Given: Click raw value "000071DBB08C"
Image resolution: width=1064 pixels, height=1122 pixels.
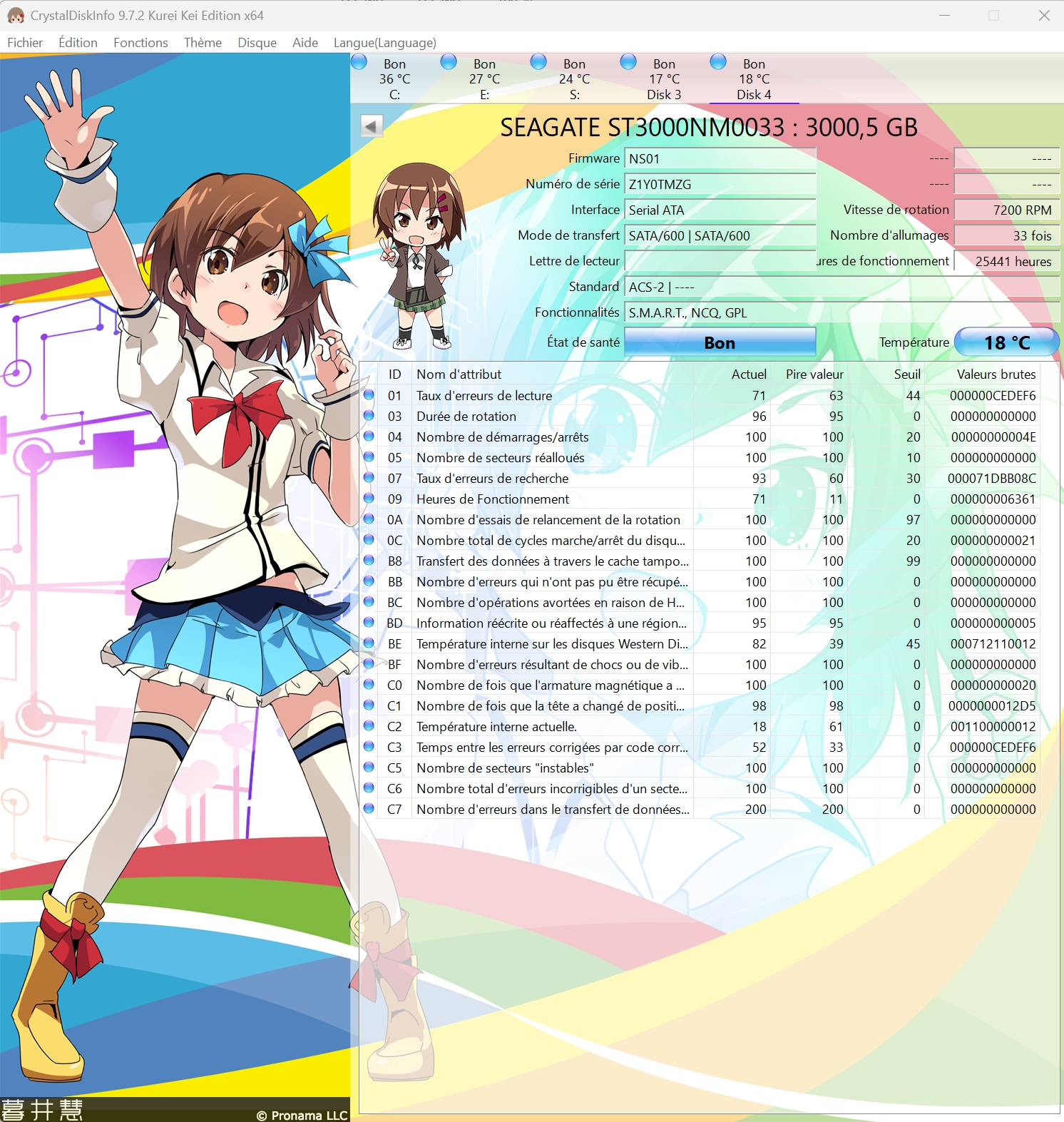Looking at the screenshot, I should click(x=992, y=478).
